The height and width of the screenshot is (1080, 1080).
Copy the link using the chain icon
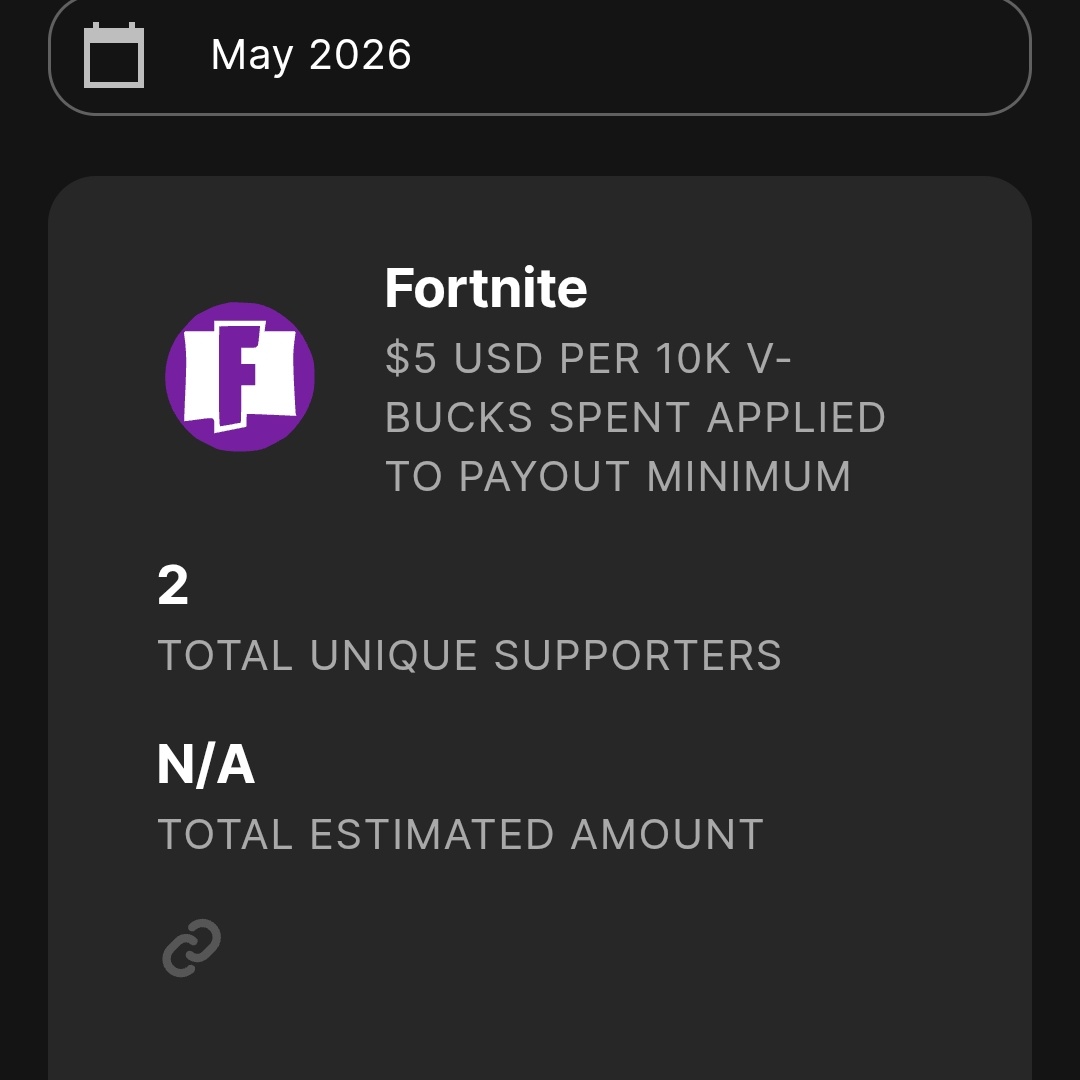tap(191, 948)
